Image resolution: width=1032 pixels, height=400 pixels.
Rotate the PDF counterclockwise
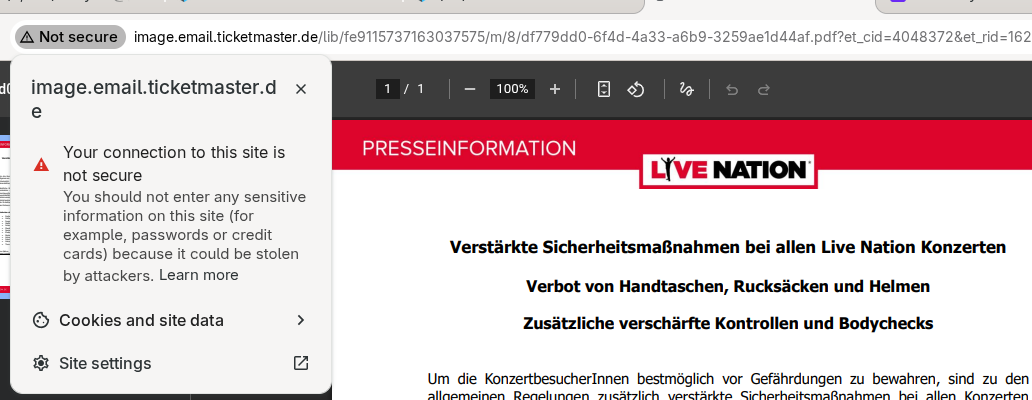pos(636,89)
